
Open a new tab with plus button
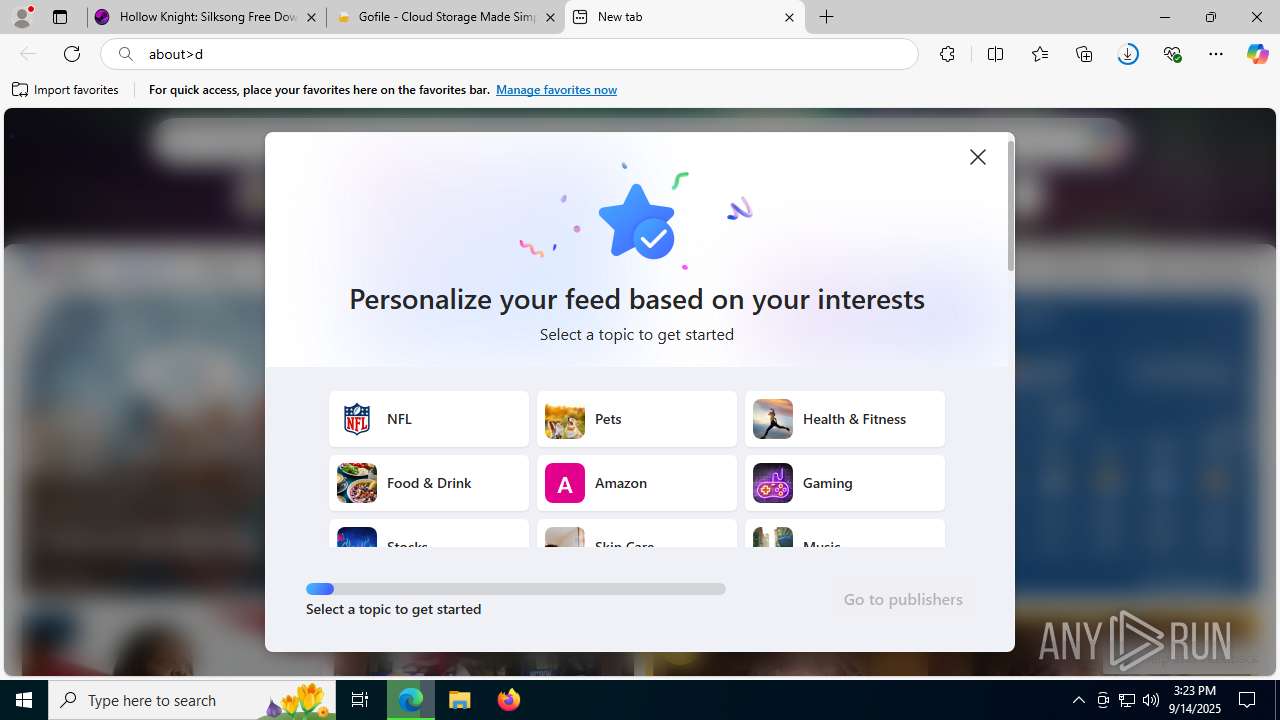click(827, 17)
